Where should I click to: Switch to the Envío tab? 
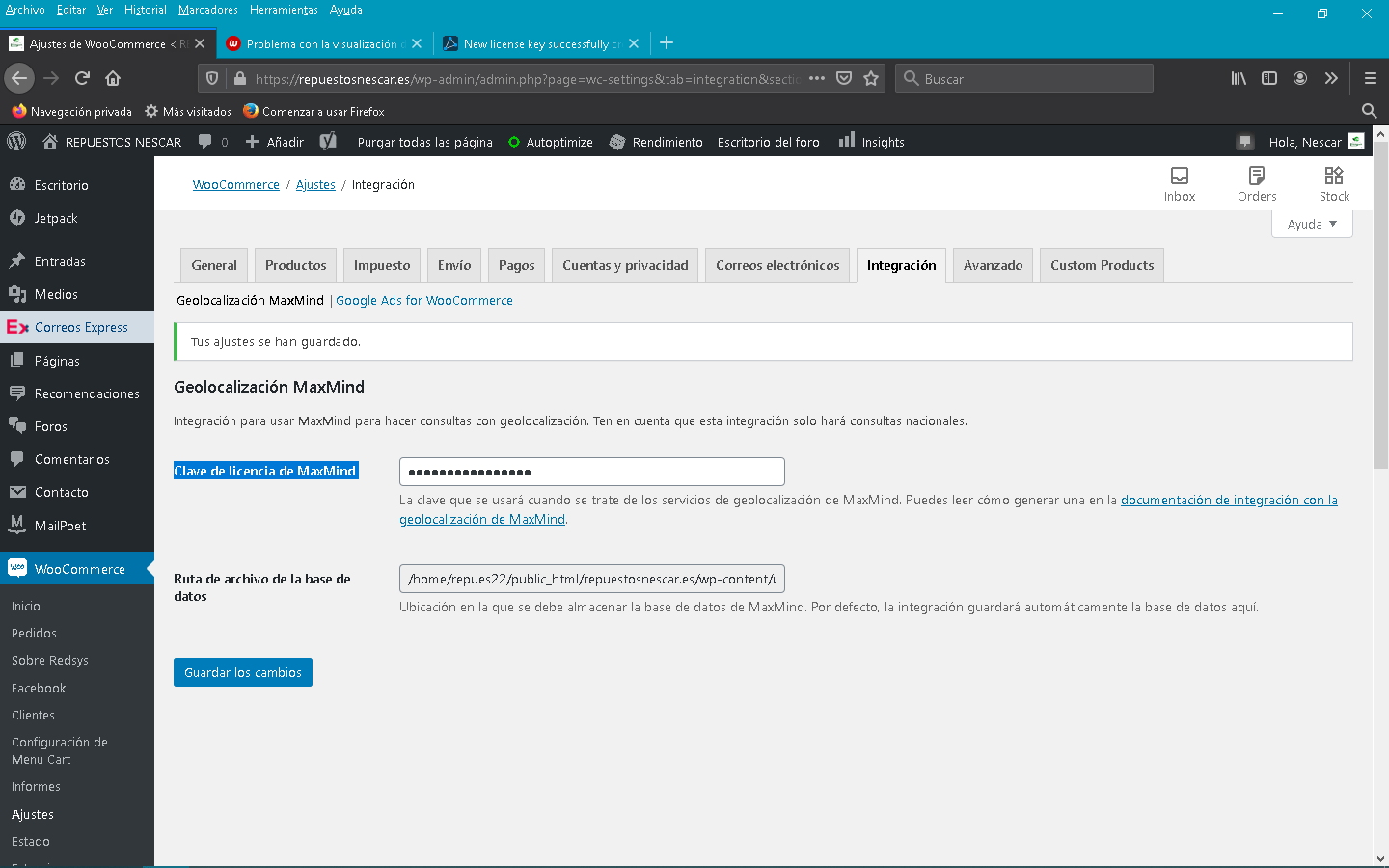click(454, 265)
